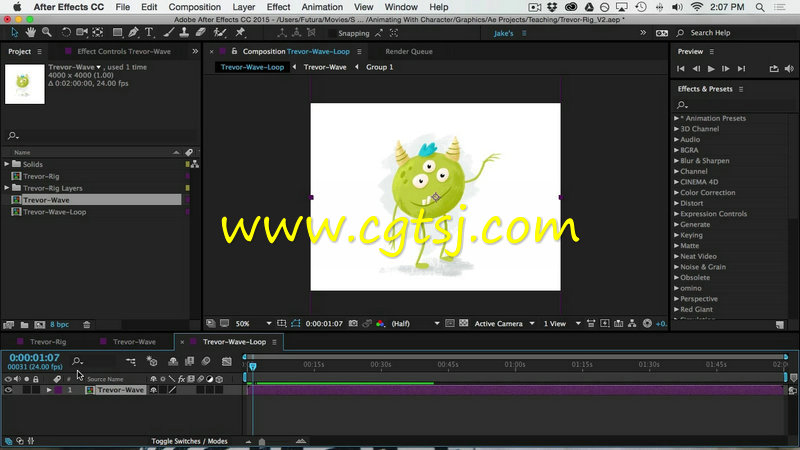The height and width of the screenshot is (450, 800).
Task: Select the Hand tool
Action: click(x=31, y=33)
